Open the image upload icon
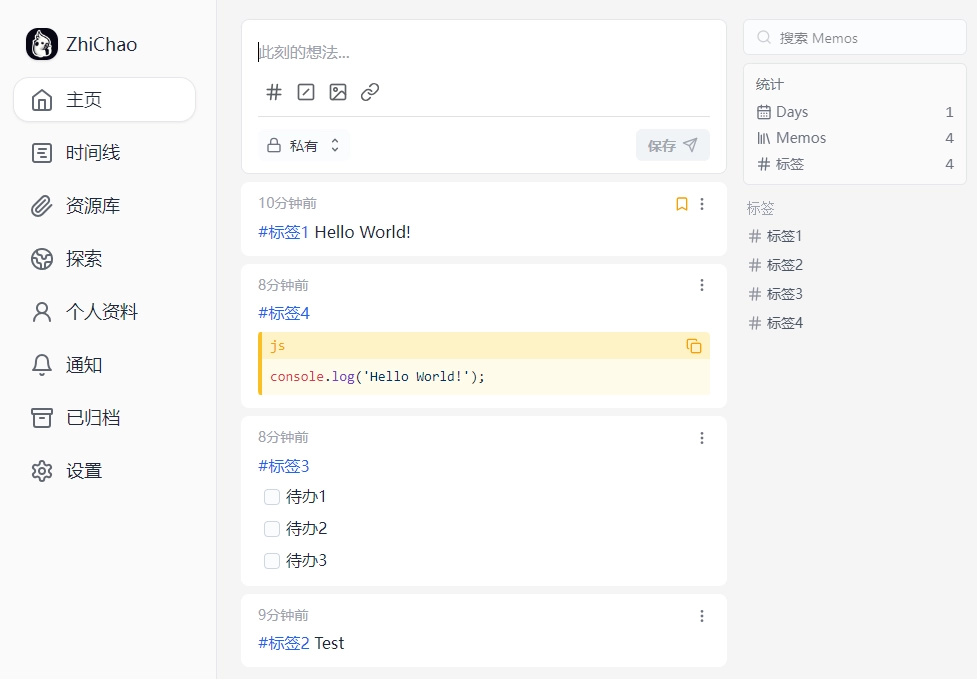 coord(338,92)
